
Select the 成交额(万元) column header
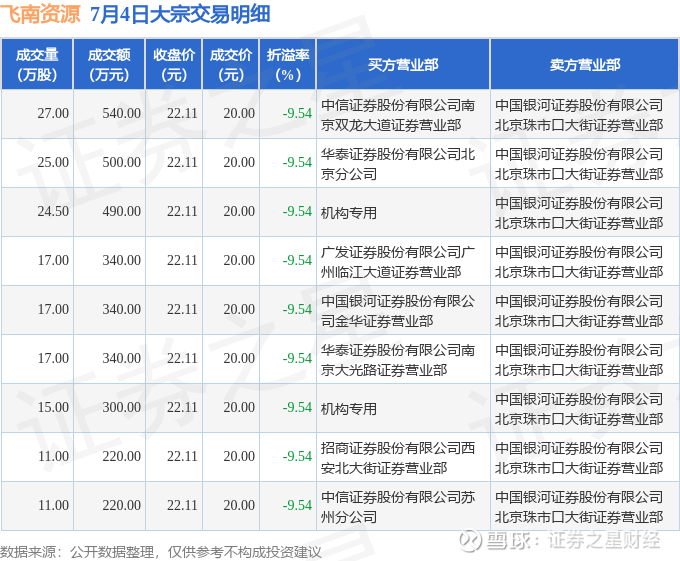coord(109,65)
